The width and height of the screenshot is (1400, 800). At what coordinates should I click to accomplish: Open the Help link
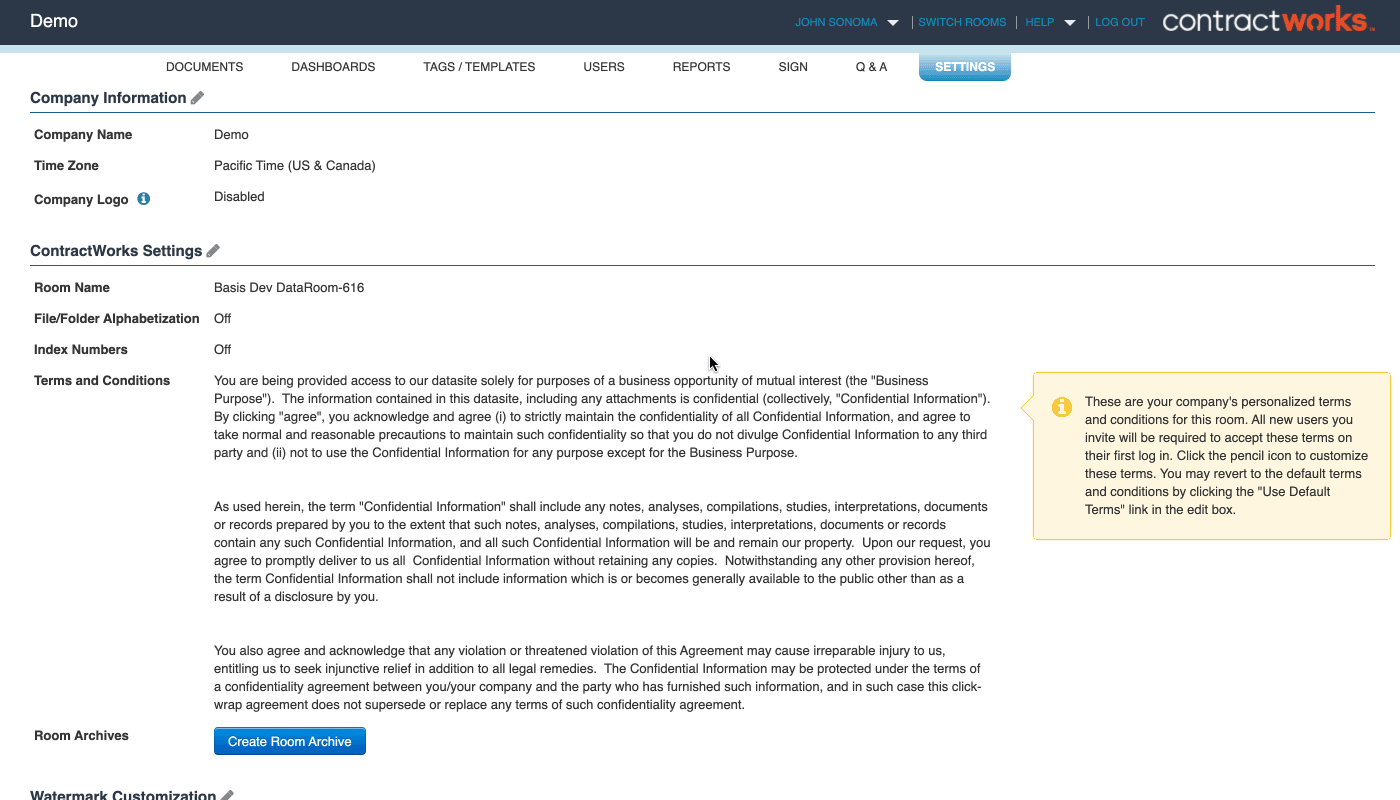1040,22
